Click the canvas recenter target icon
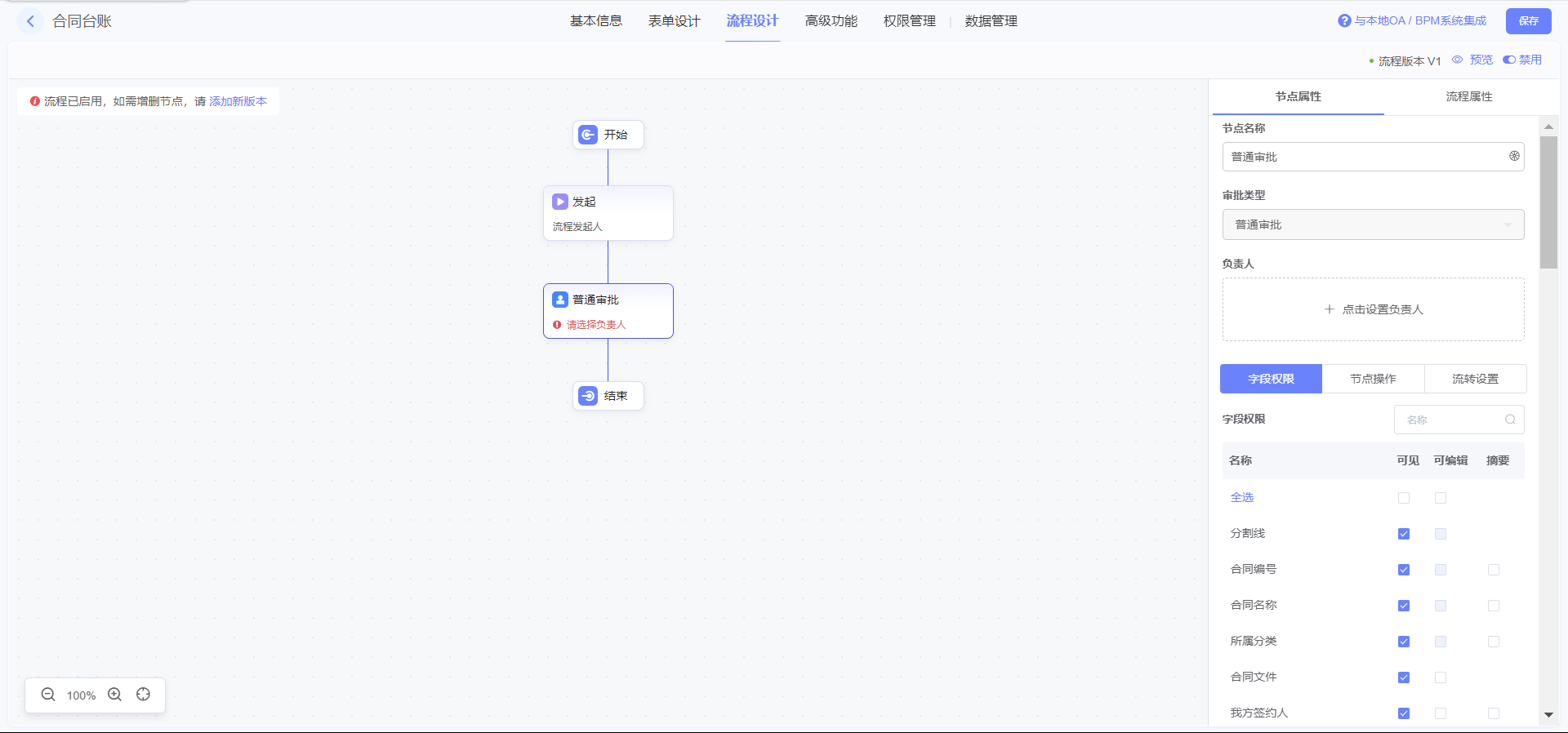This screenshot has width=1568, height=733. tap(144, 695)
